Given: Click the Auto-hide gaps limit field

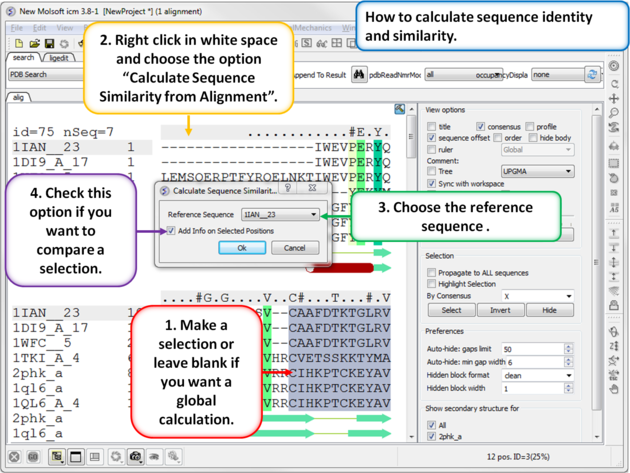Looking at the screenshot, I should 533,349.
